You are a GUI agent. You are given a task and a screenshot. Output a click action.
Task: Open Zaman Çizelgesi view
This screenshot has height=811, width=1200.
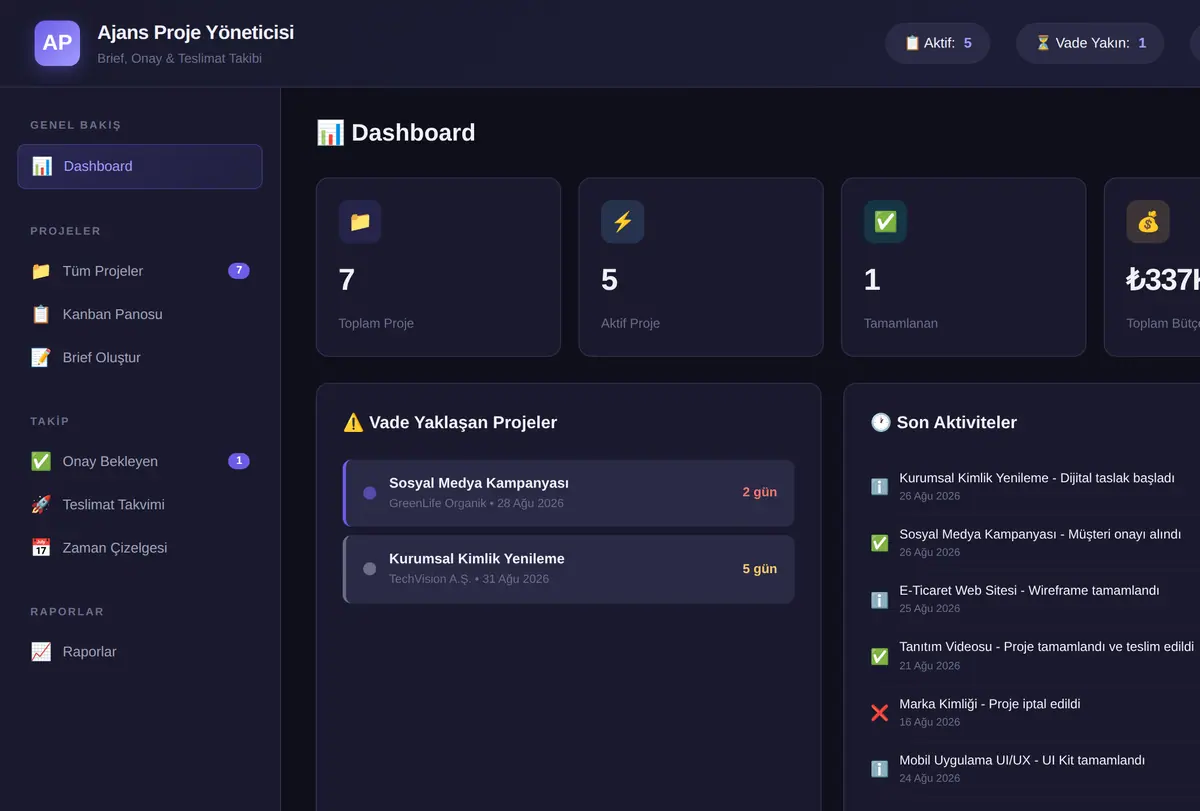click(x=140, y=547)
